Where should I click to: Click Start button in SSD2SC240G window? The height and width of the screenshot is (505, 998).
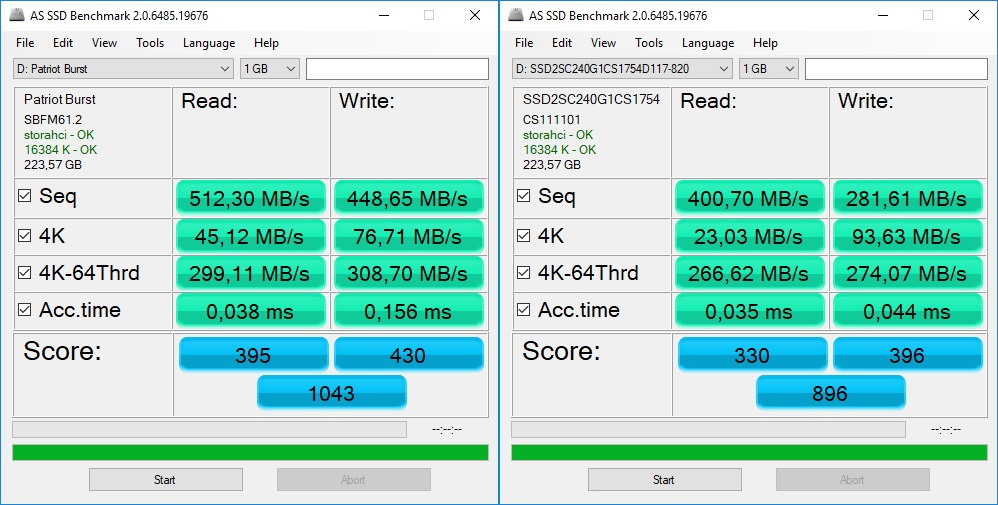[x=664, y=480]
